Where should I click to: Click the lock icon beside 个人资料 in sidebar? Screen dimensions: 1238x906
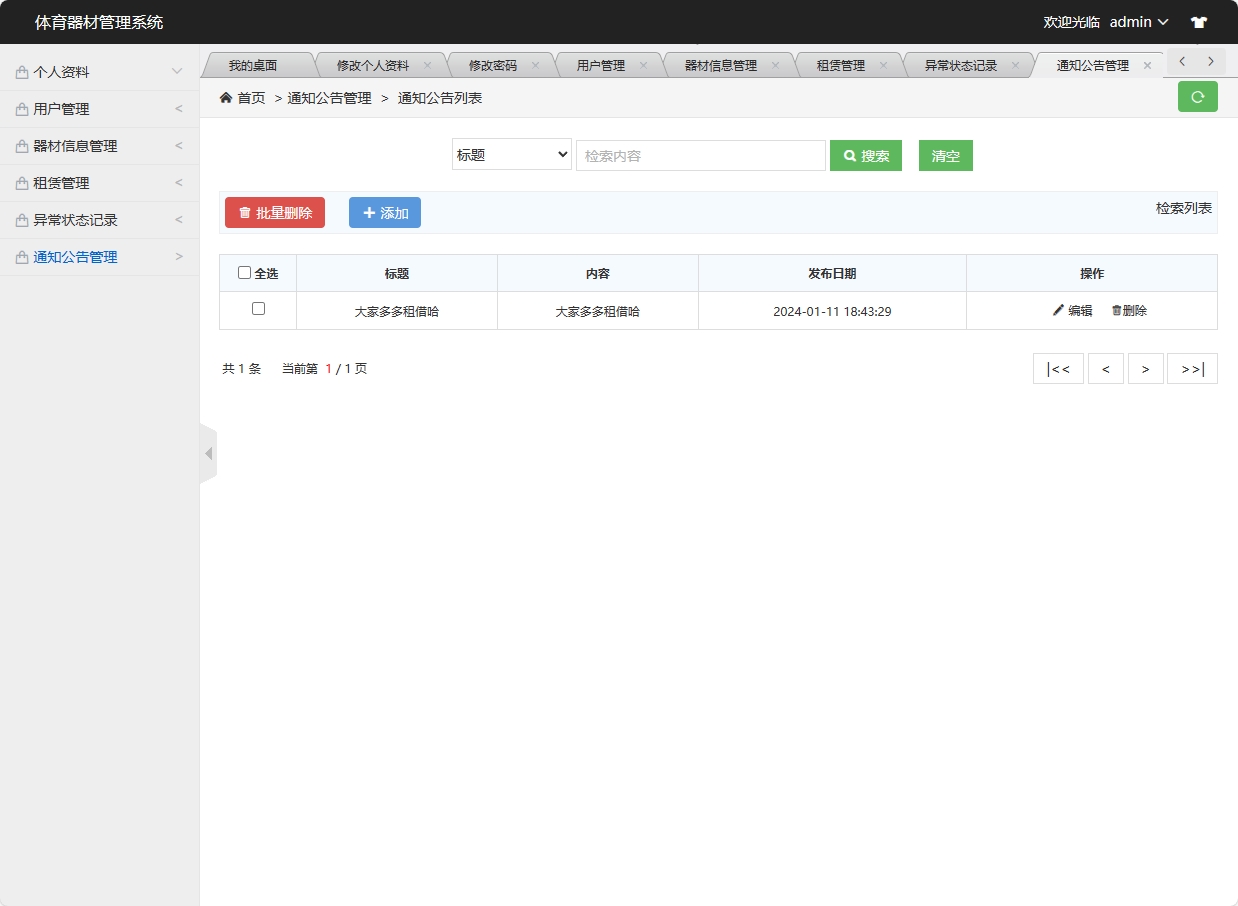[x=21, y=71]
